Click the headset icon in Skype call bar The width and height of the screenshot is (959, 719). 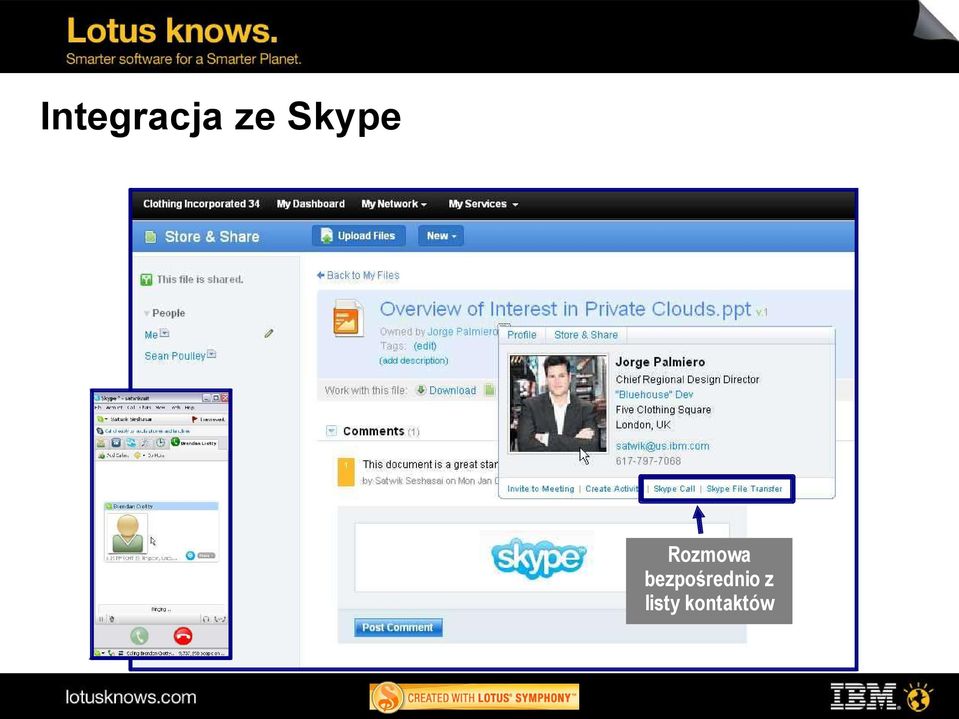tap(206, 619)
